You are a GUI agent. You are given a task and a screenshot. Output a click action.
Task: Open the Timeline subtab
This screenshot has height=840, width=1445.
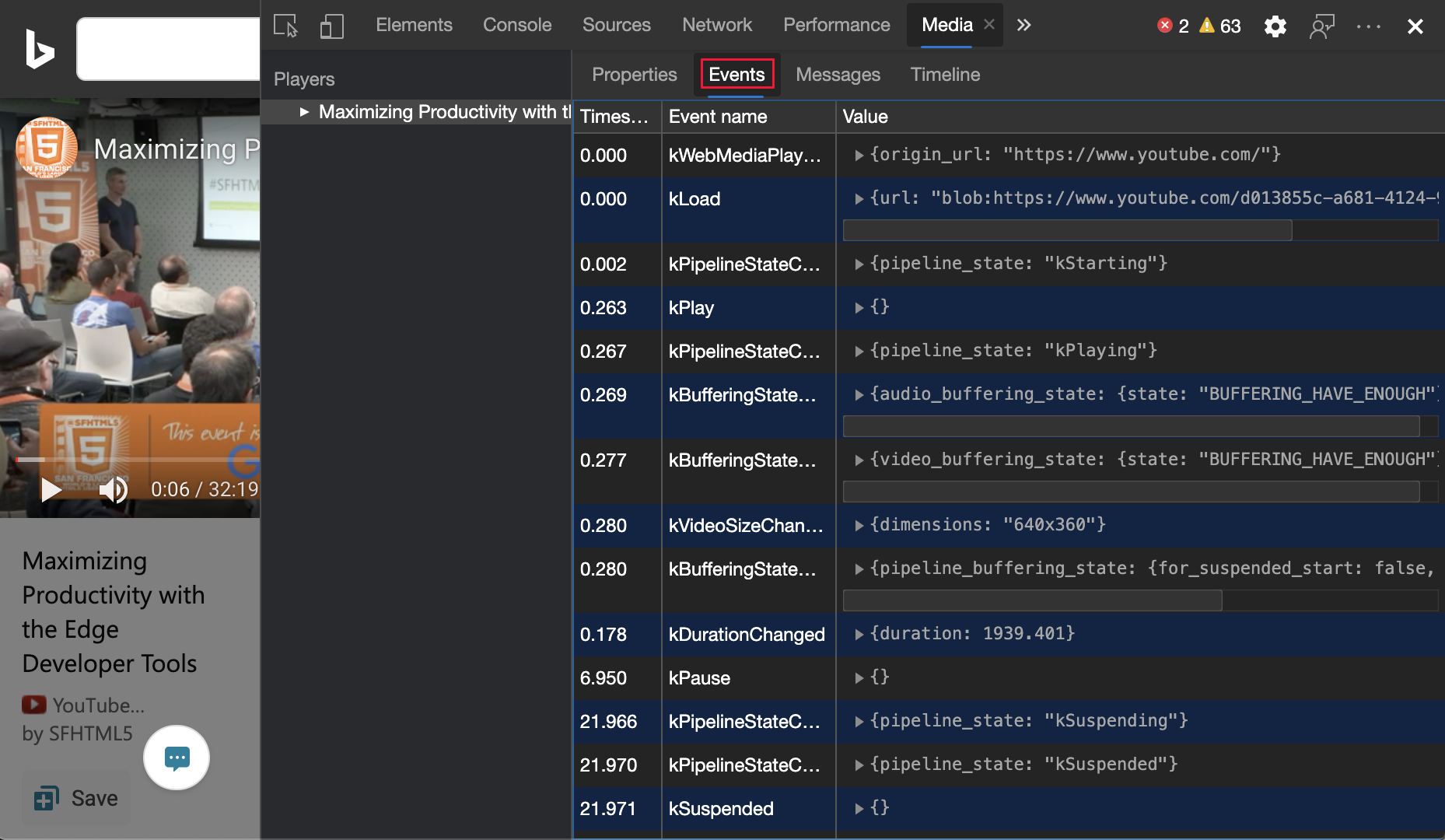coord(945,75)
